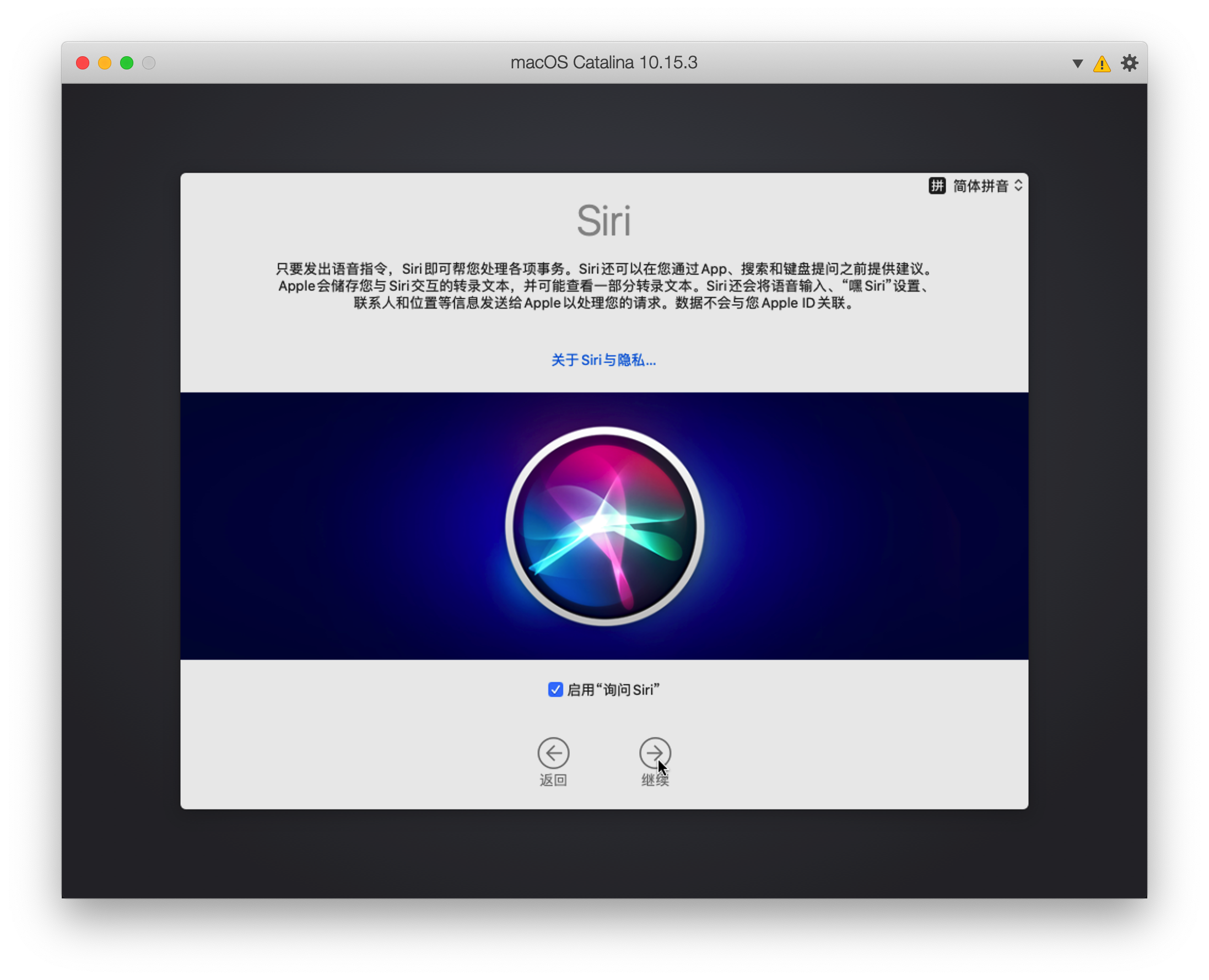Open the 简体拼音 input source dropdown
This screenshot has width=1209, height=980.
coord(987,186)
